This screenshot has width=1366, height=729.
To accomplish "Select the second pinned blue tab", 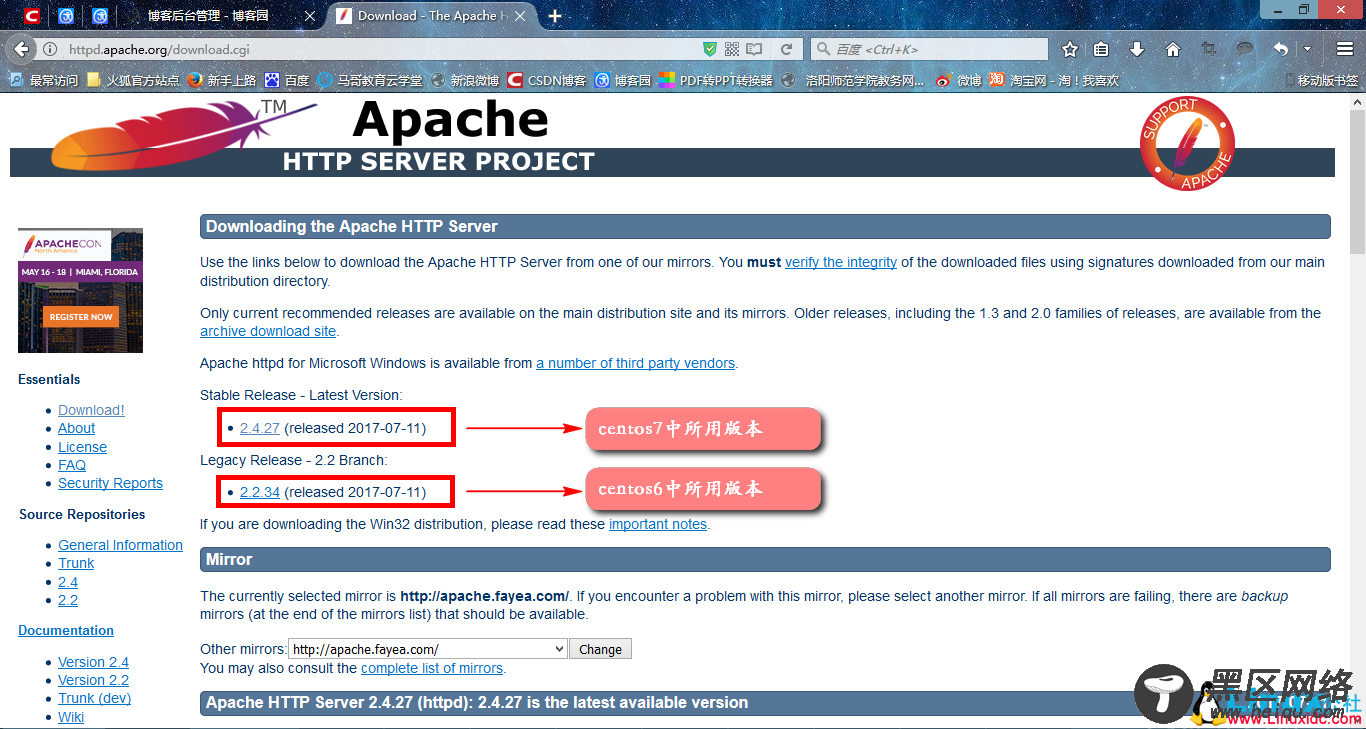I will pyautogui.click(x=66, y=16).
